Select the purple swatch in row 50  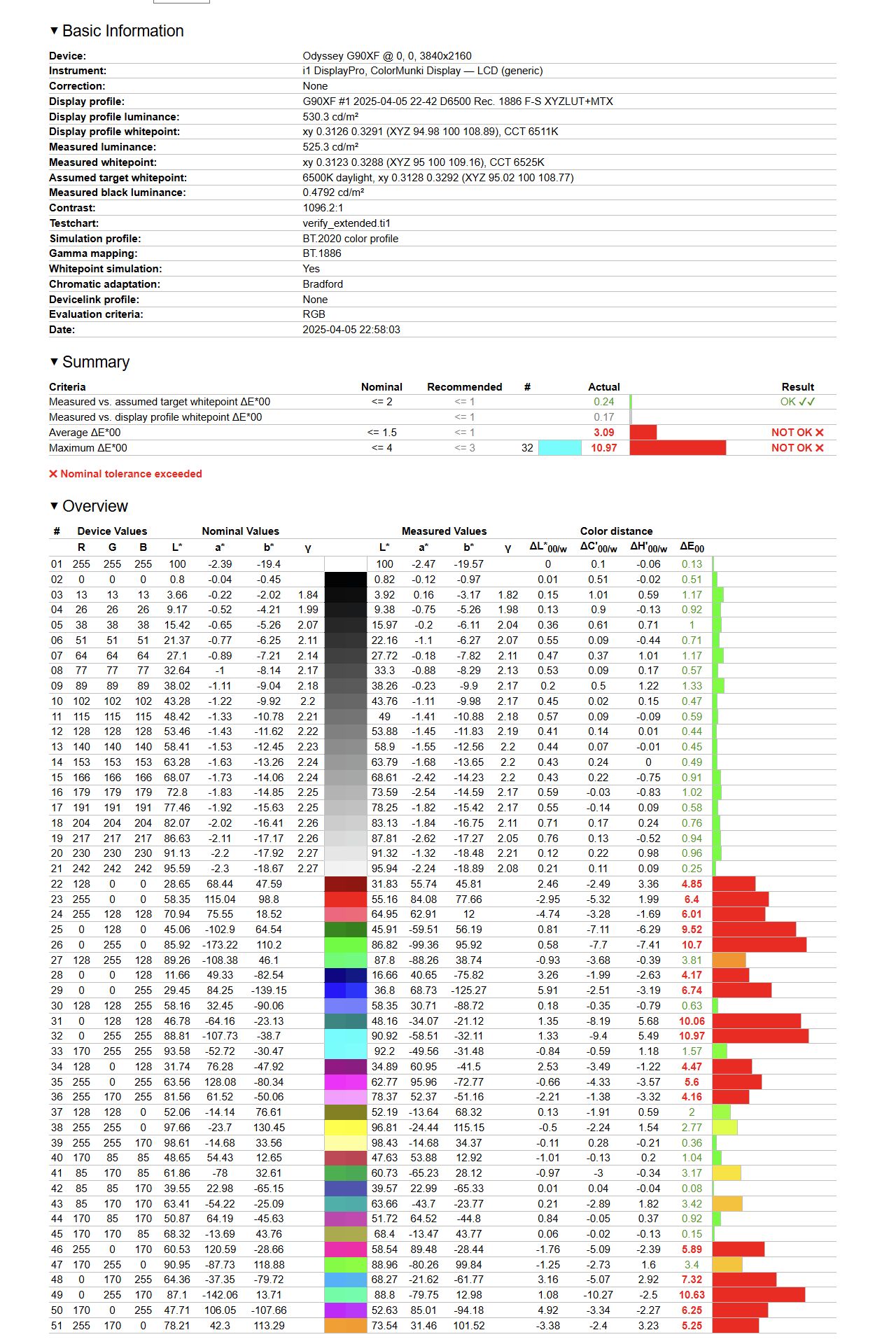click(346, 1310)
